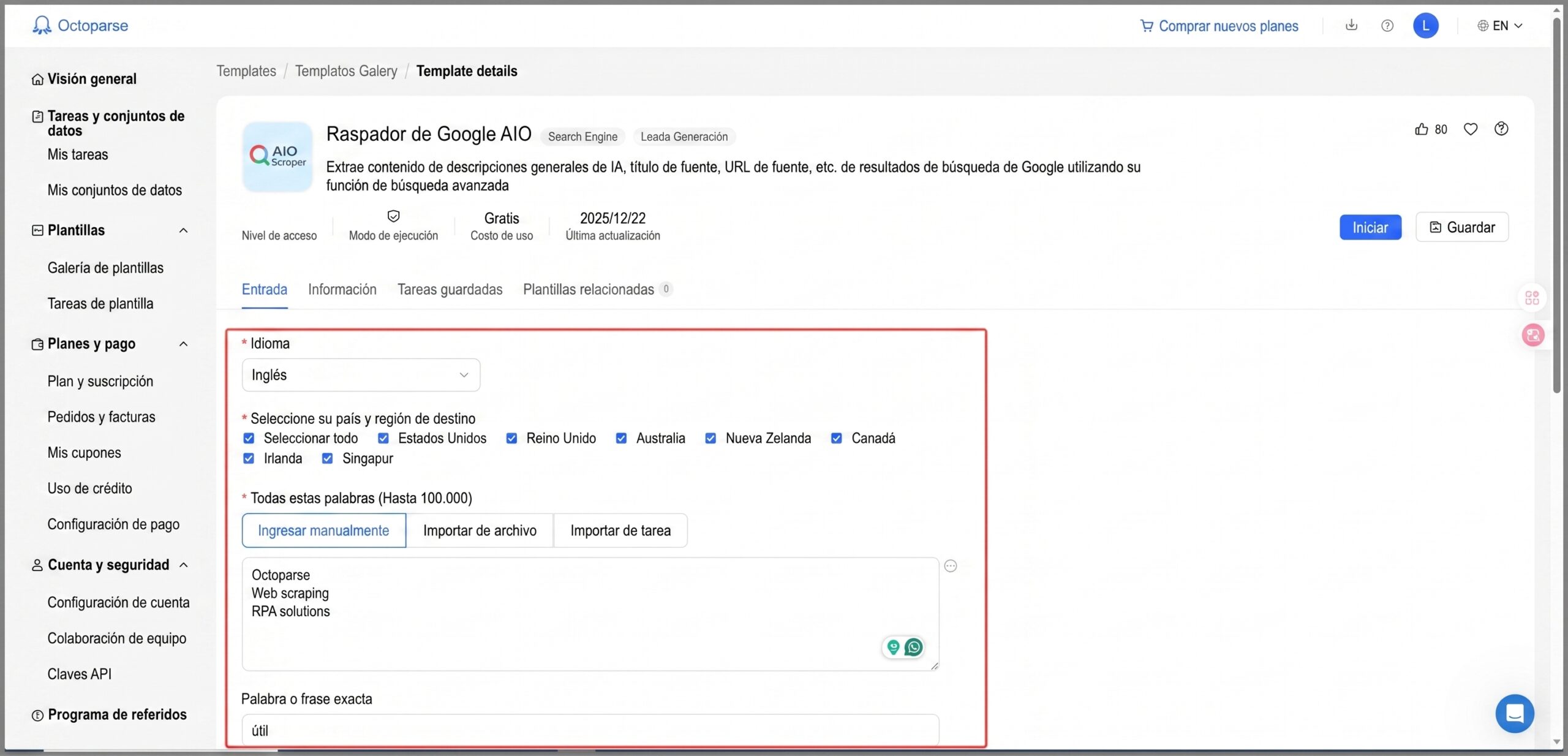This screenshot has width=1568, height=756.
Task: Uncheck Canadá checkbox
Action: (836, 438)
